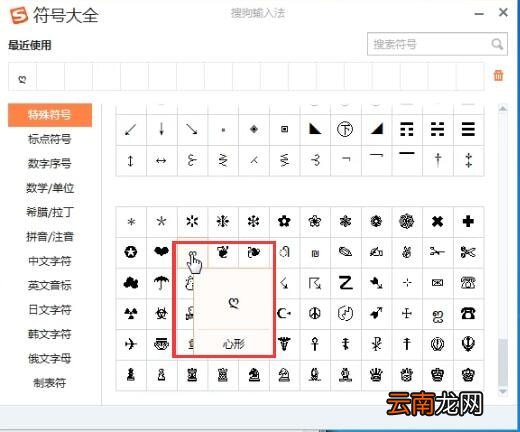Screen dimensions: 520x432
Task: Open the 标点符号 category
Action: pyautogui.click(x=50, y=139)
